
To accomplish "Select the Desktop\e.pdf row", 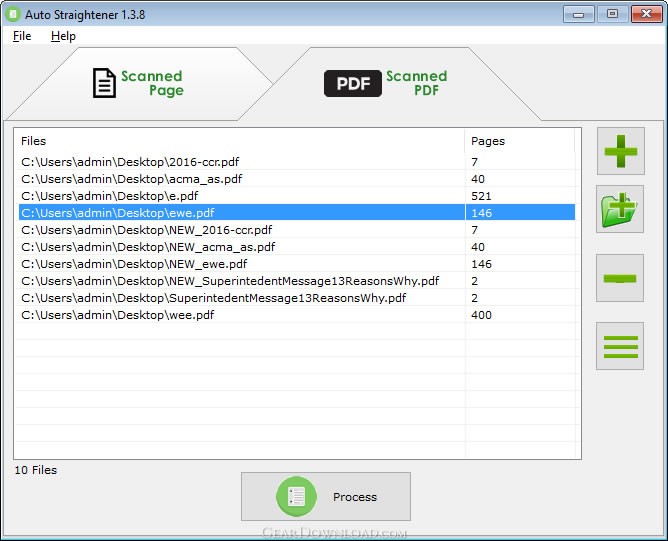I will tap(297, 196).
